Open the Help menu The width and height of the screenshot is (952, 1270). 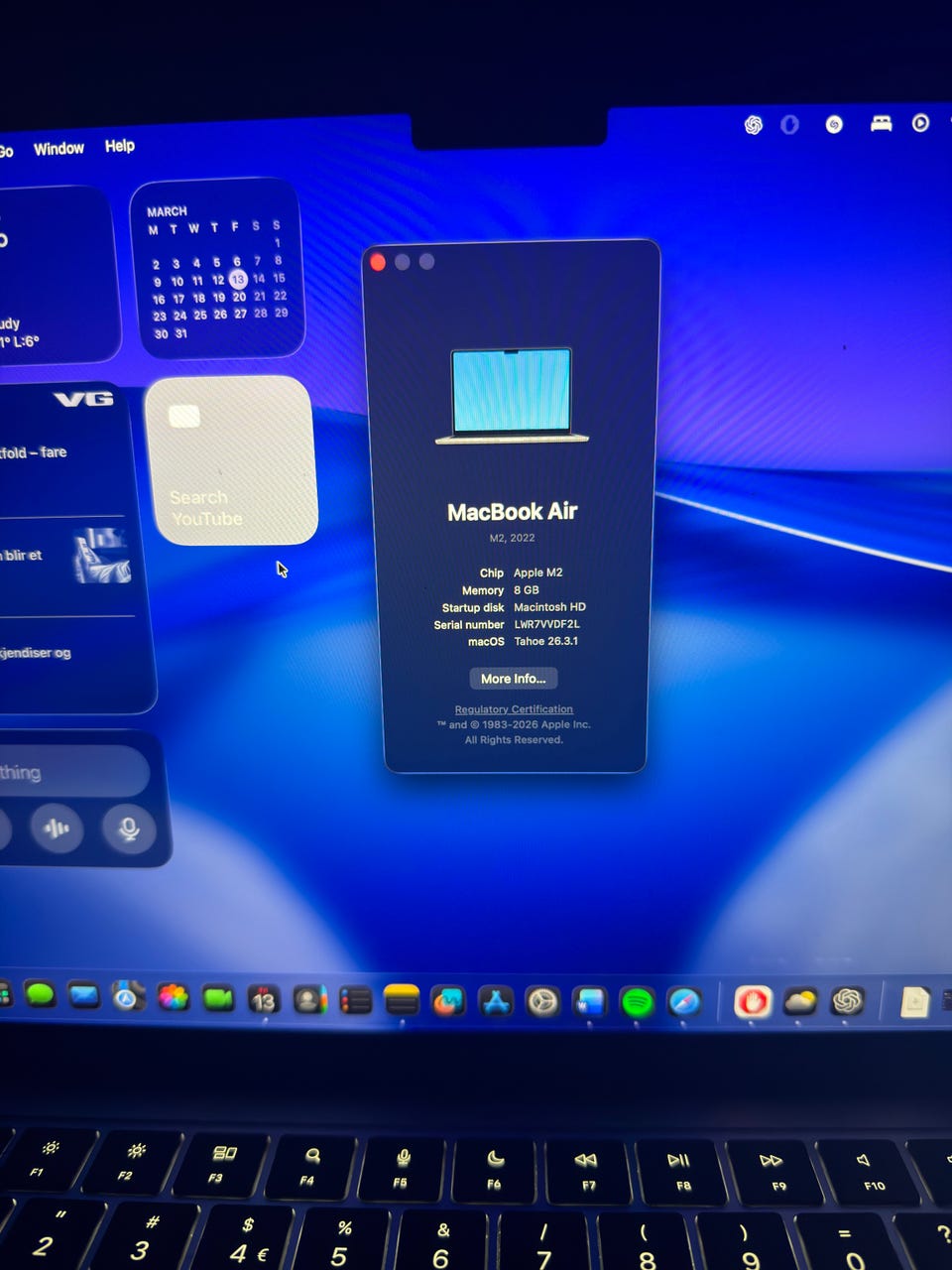tap(120, 146)
